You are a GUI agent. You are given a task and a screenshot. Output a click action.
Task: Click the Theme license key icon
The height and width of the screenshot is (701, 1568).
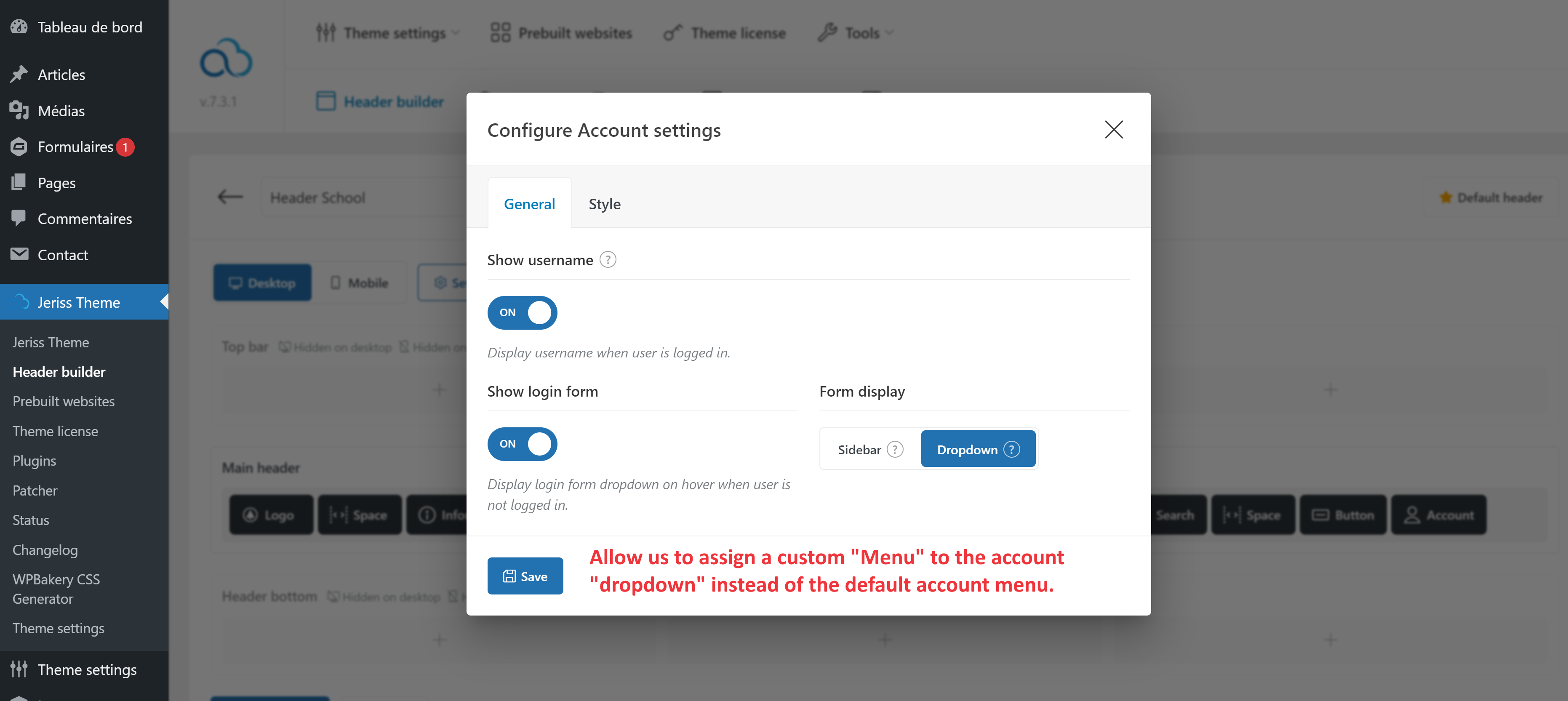click(672, 32)
